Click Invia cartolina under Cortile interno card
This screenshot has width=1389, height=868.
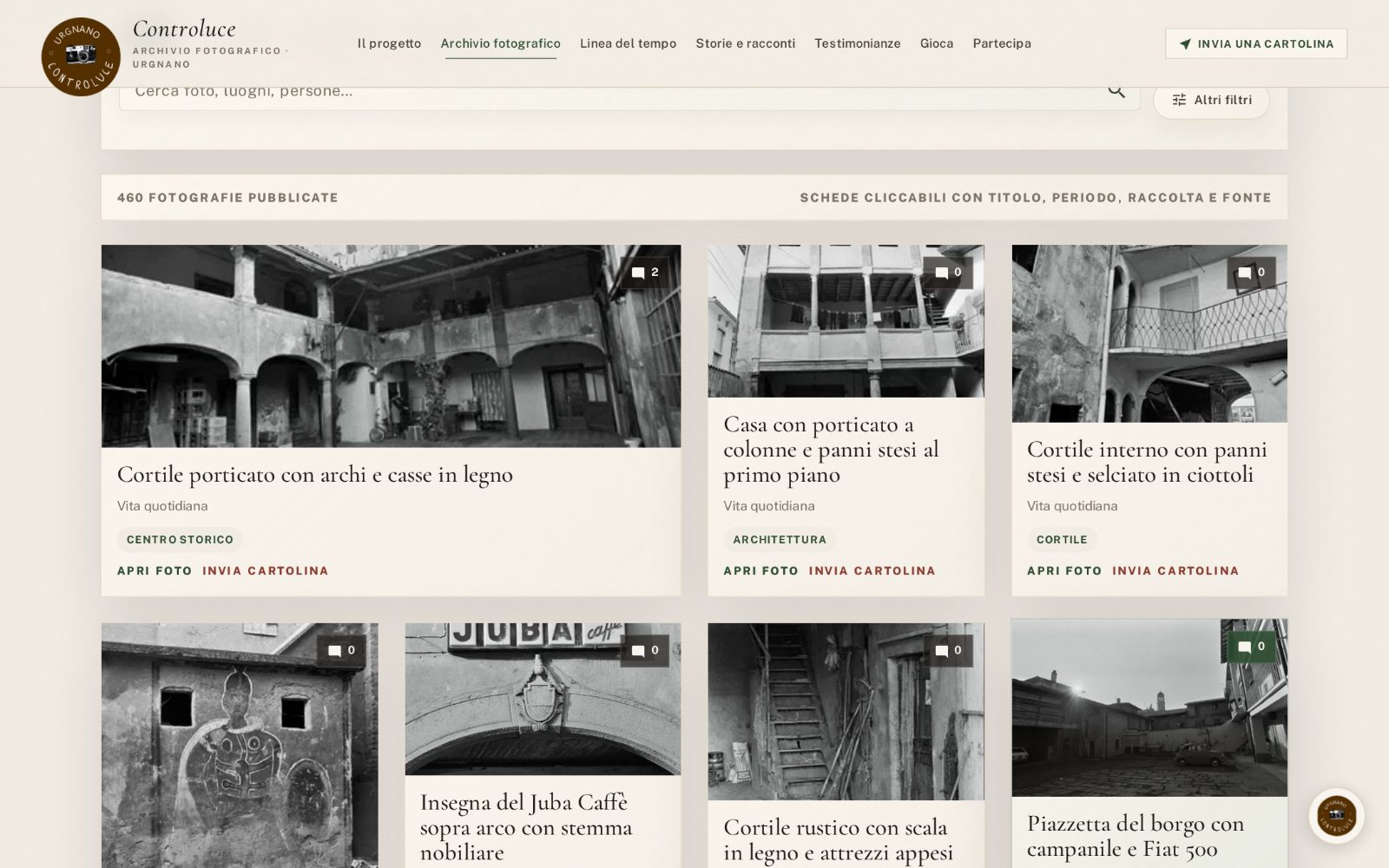click(1175, 570)
